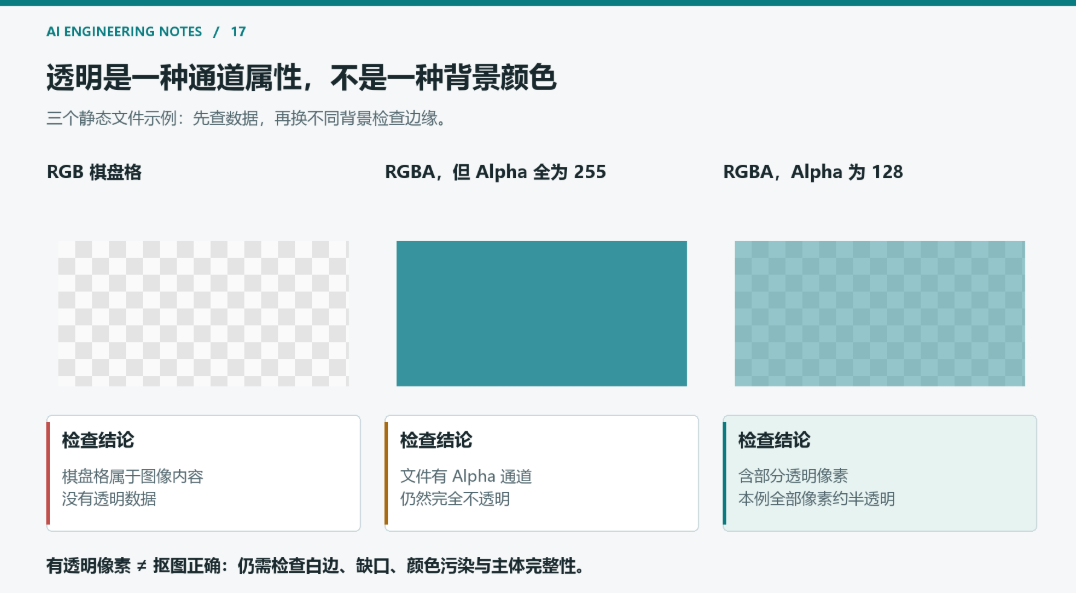The width and height of the screenshot is (1076, 593).
Task: Click the subtitle starting '三个静态文件示例'
Action: 248,118
